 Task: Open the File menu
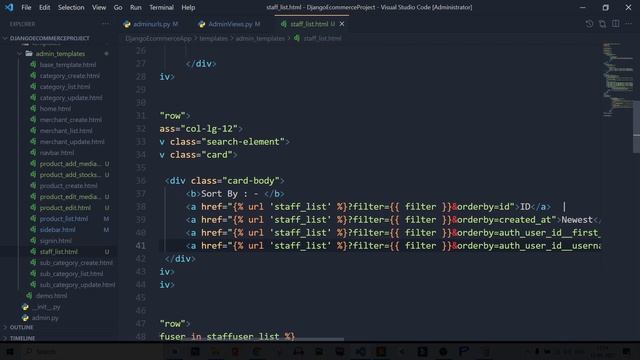[x=26, y=7]
